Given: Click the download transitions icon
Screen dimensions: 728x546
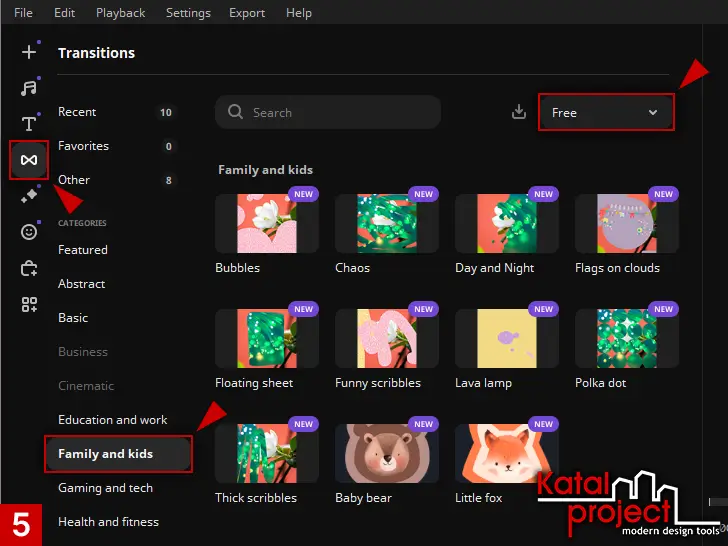Looking at the screenshot, I should (x=519, y=112).
